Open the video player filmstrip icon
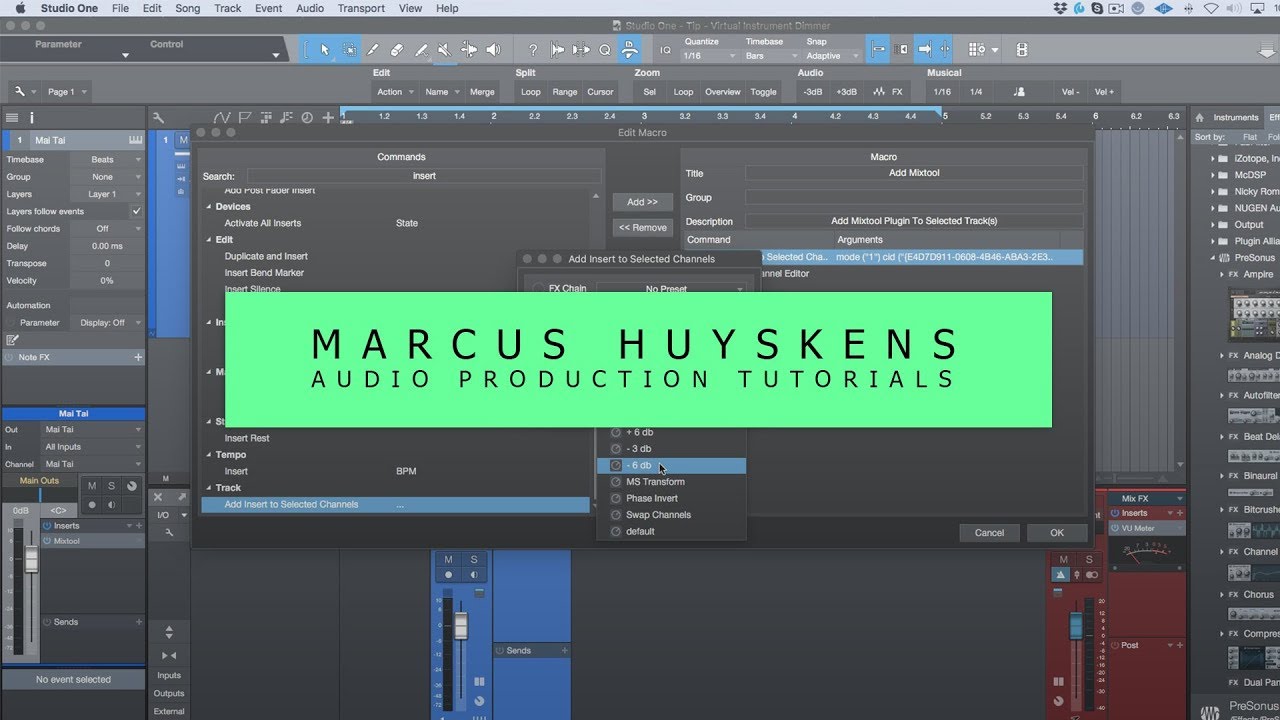This screenshot has width=1280, height=720. [1022, 49]
